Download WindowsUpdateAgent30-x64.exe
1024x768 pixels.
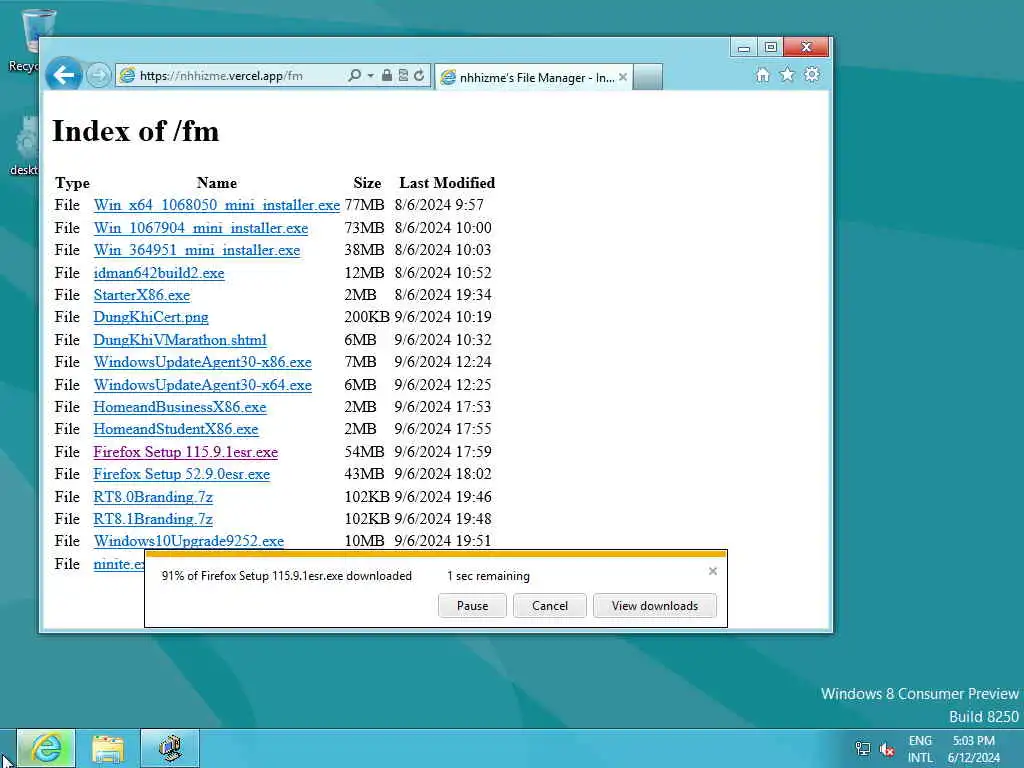[x=202, y=385]
